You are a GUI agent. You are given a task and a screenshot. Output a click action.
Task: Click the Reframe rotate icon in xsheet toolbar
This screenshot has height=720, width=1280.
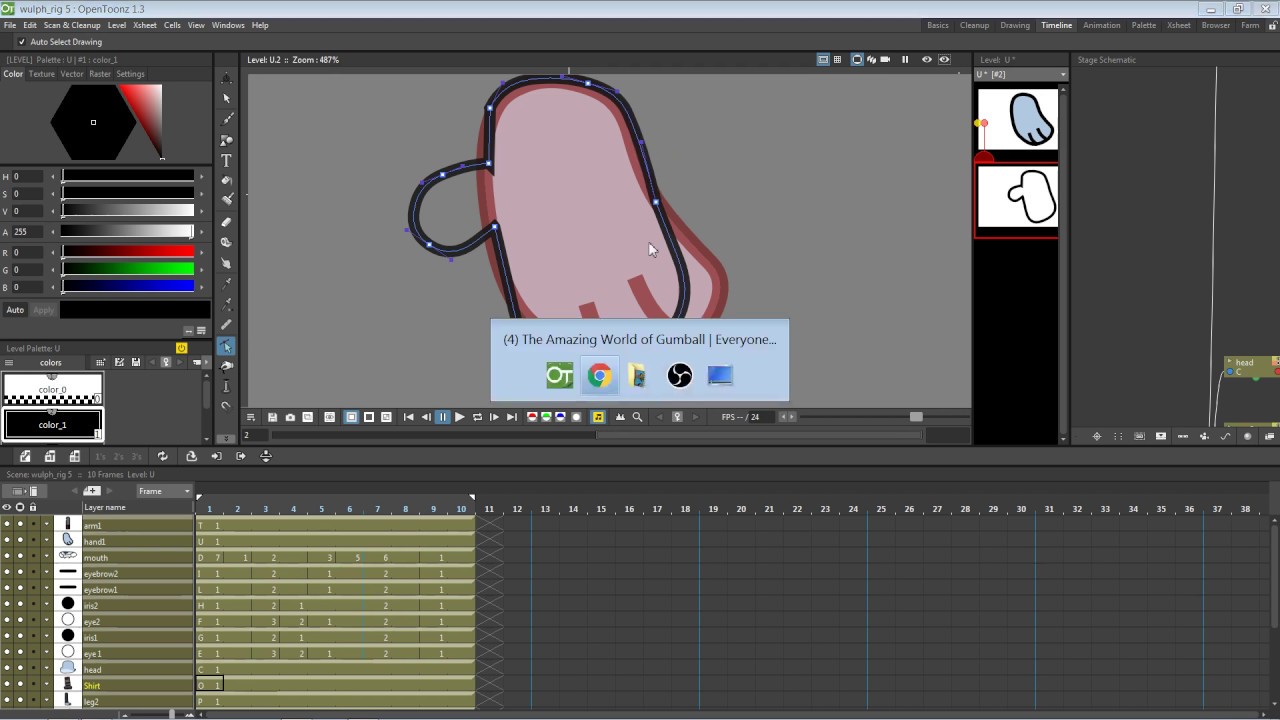click(162, 456)
